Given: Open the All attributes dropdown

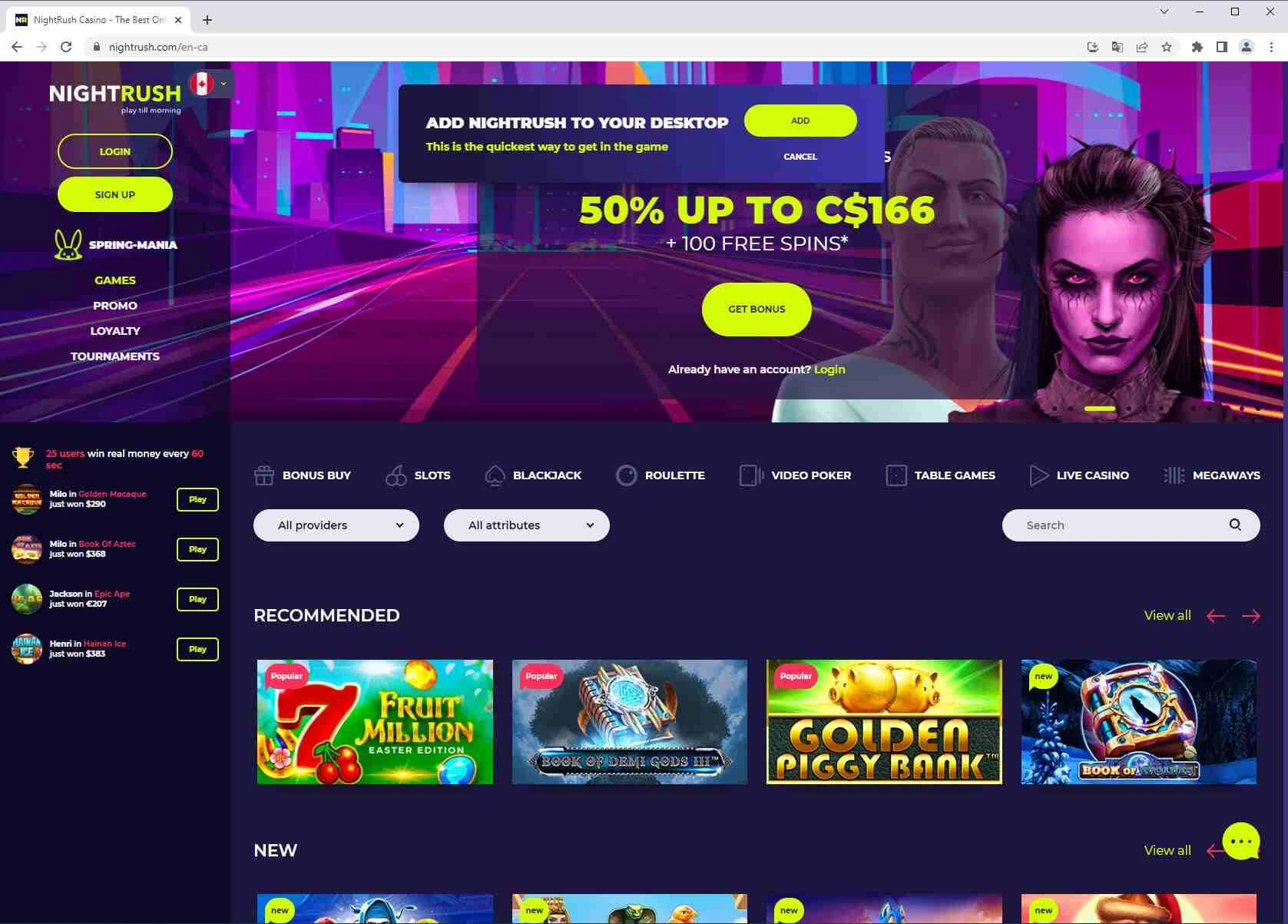Looking at the screenshot, I should tap(527, 525).
